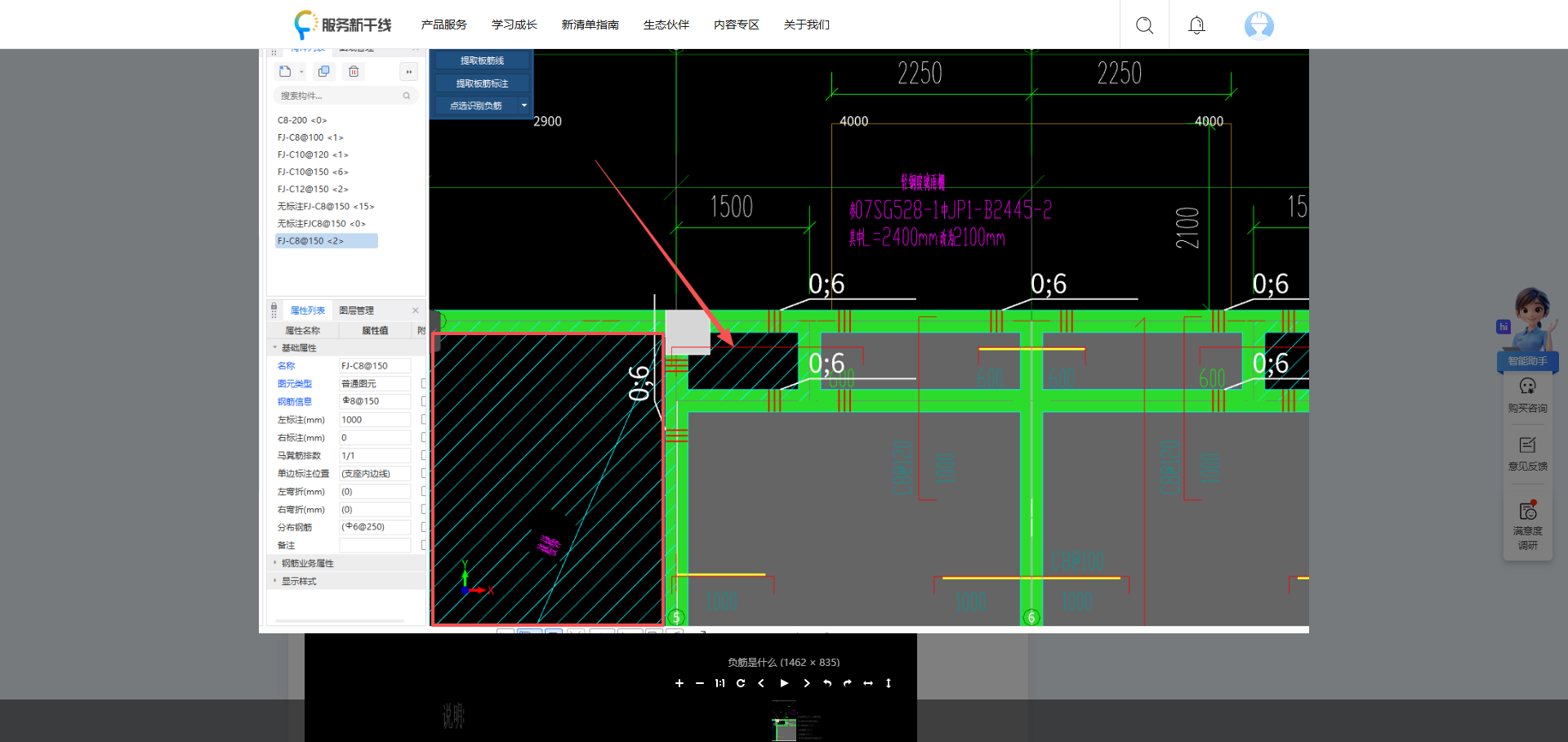Tick the 单边标注位置 attach checkbox
This screenshot has width=1568, height=742.
point(424,473)
